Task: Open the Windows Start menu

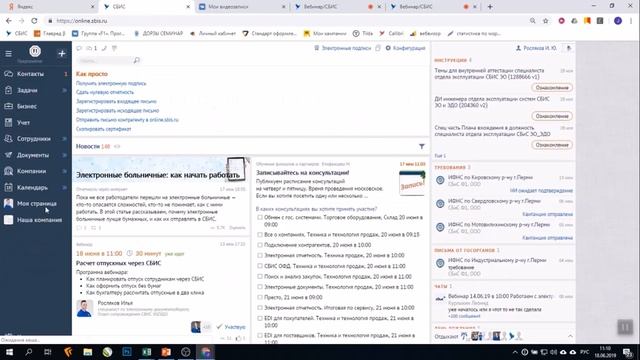Action: 9,352
